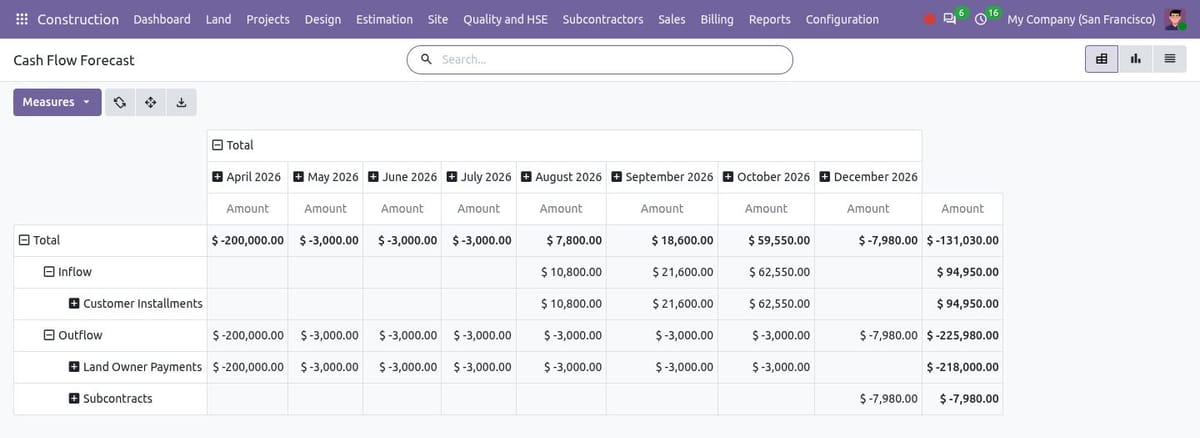Image resolution: width=1200 pixels, height=438 pixels.
Task: Click the Outflow total $ -225,980.00
Action: (962, 335)
